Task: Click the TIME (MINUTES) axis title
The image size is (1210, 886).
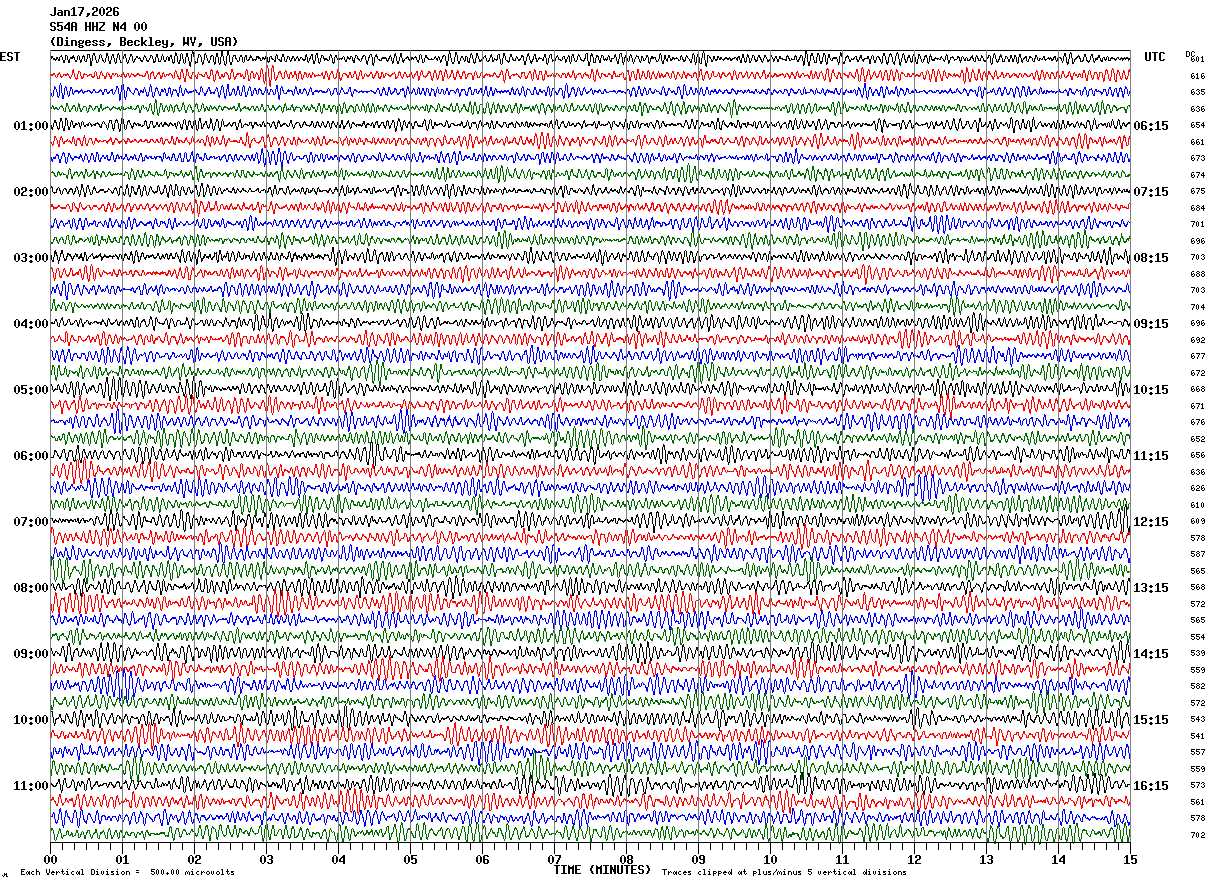Action: coord(602,870)
